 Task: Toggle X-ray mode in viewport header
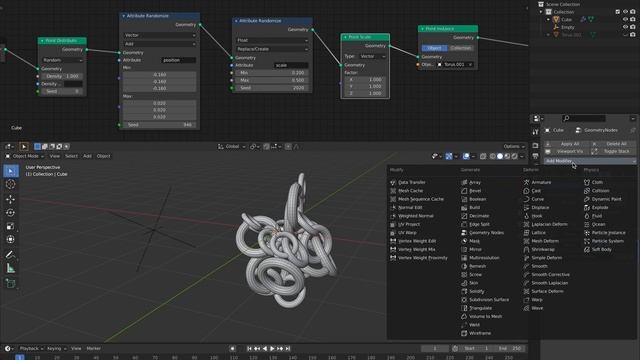pos(483,156)
